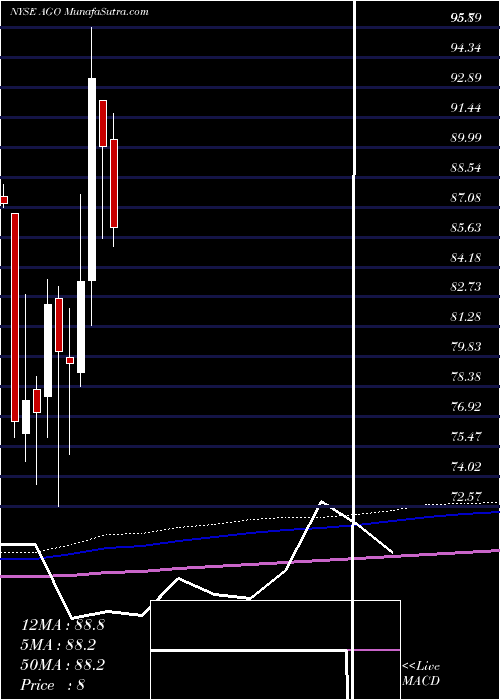500x700 pixels.
Task: Click the 85.63 price axis label
Action: pos(466,228)
